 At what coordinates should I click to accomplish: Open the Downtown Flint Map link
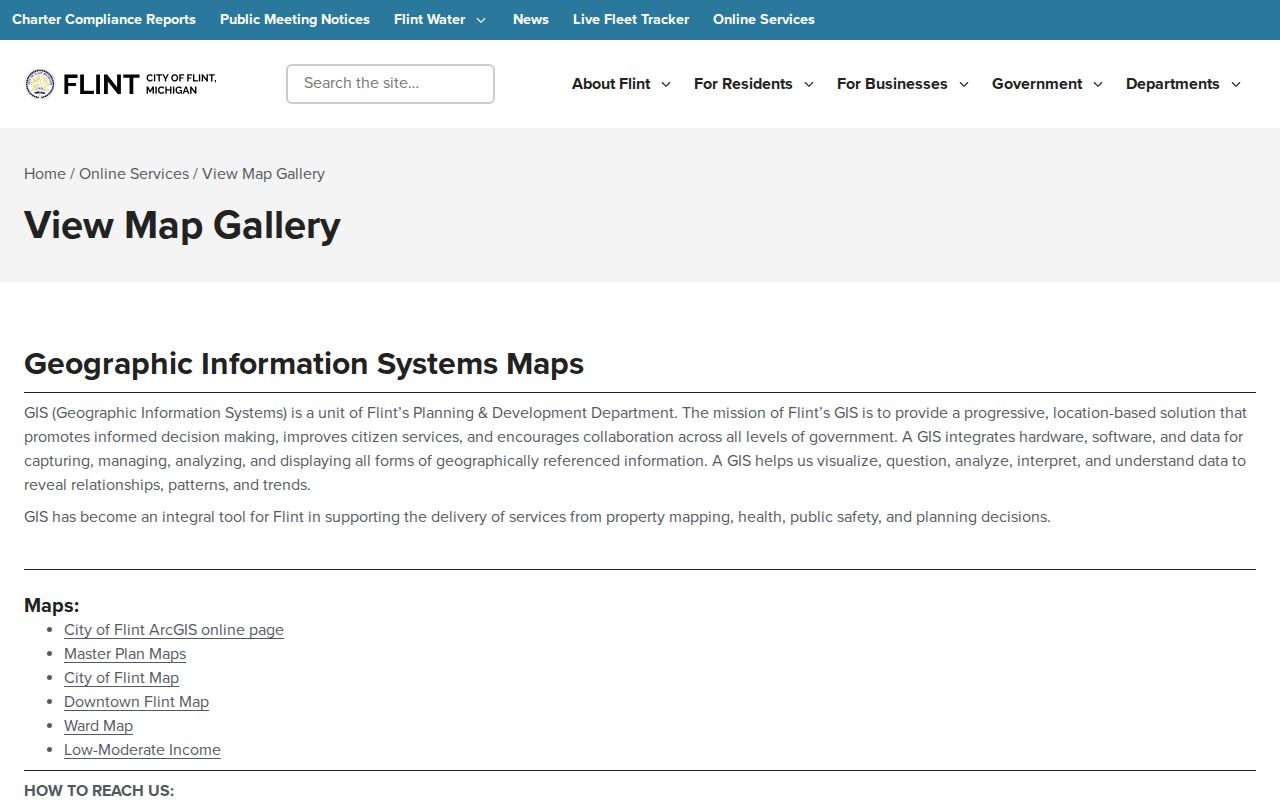pyautogui.click(x=136, y=702)
